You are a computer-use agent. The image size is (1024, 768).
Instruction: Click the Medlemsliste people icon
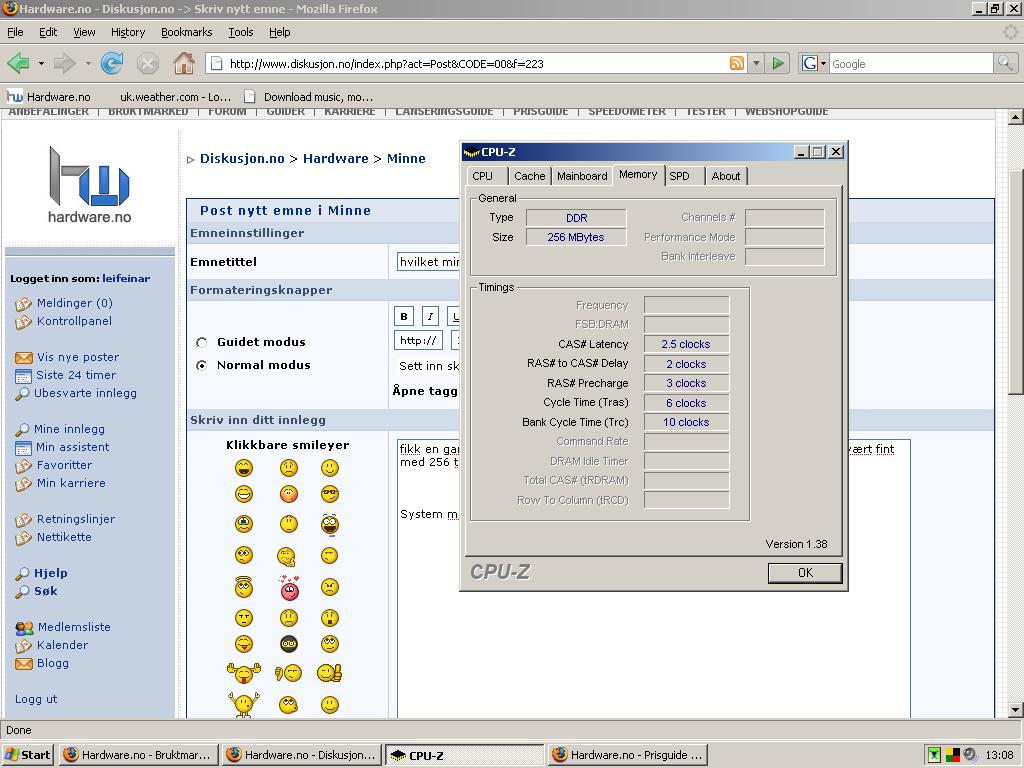click(24, 628)
